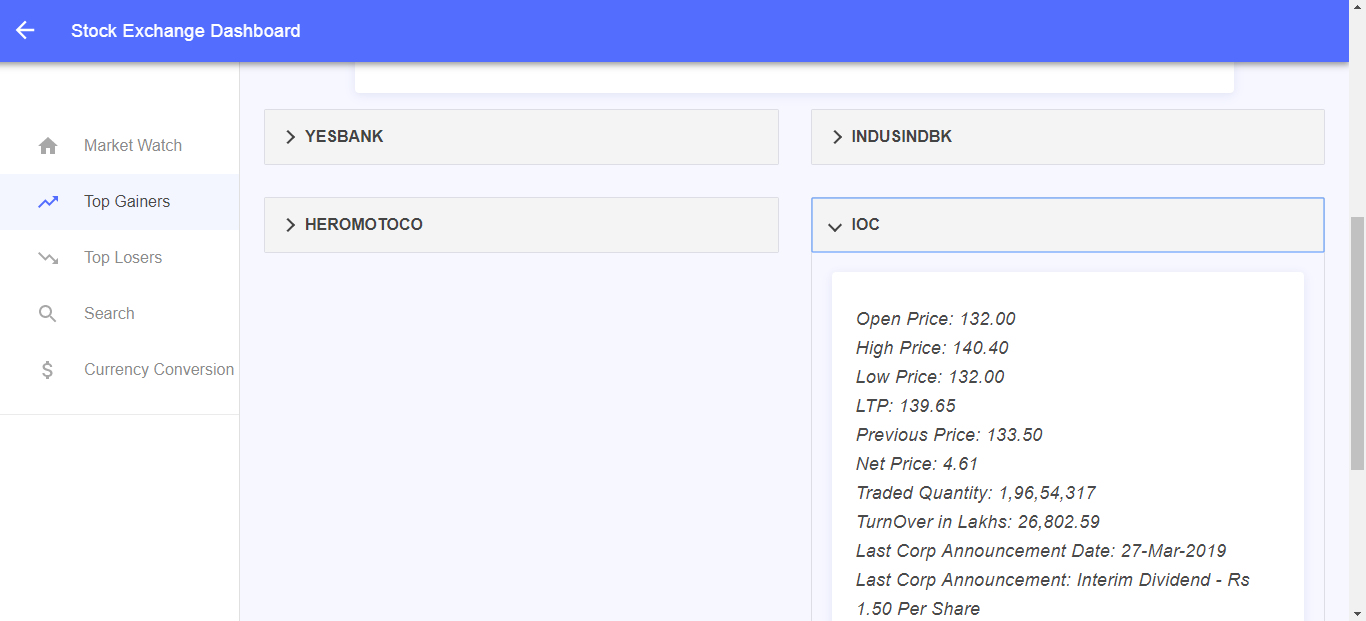The height and width of the screenshot is (621, 1366).
Task: Click 'High Price: 140.40' line
Action: pos(932,348)
